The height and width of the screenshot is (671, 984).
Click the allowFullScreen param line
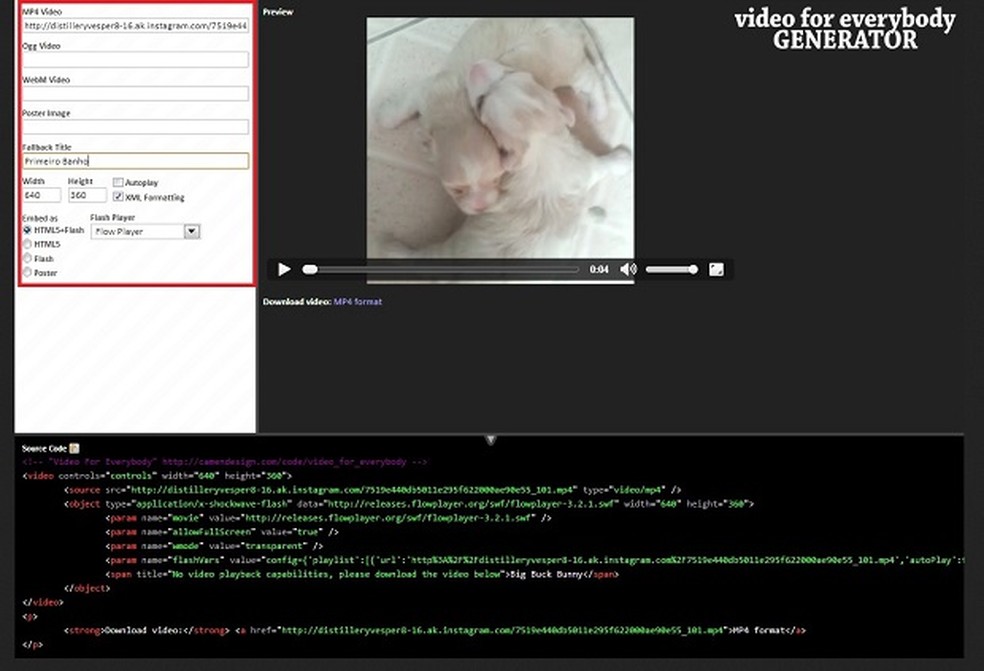coord(222,532)
